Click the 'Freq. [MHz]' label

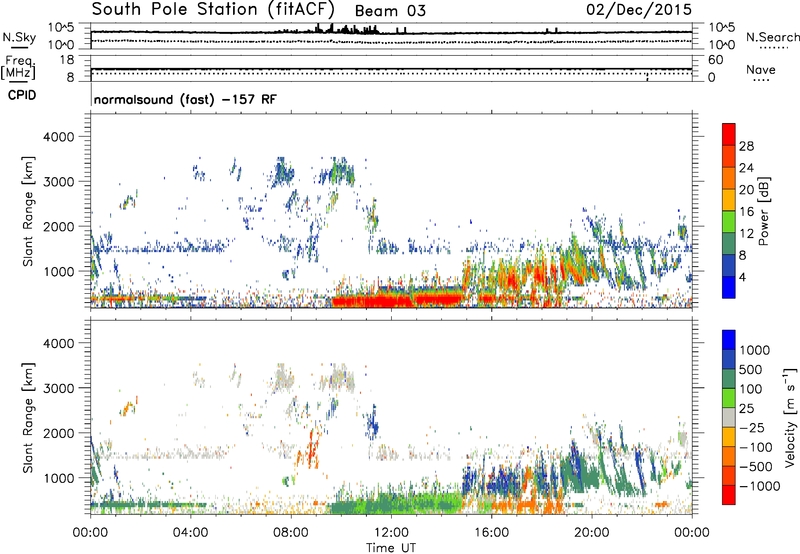tap(19, 67)
